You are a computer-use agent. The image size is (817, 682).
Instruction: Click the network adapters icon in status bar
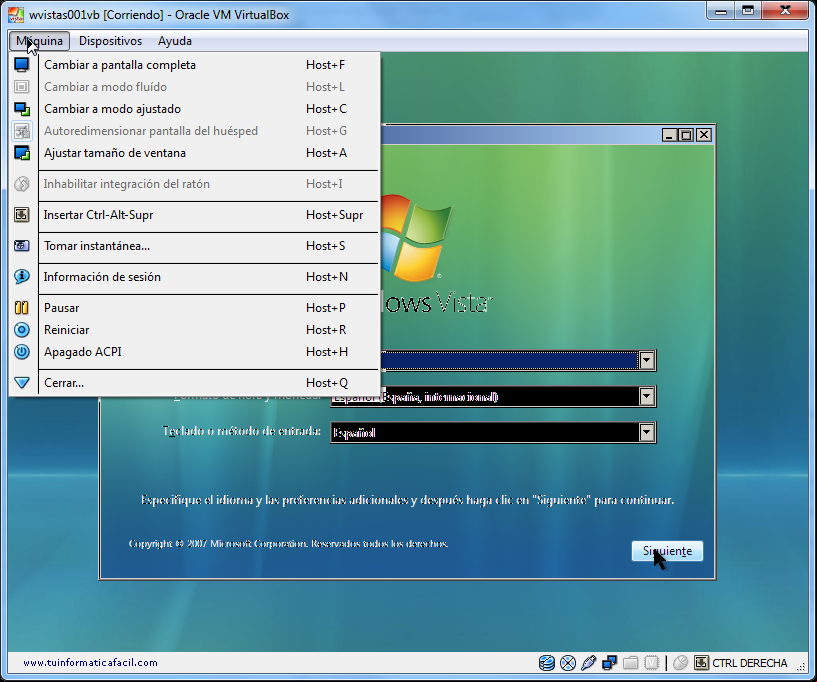pos(609,663)
